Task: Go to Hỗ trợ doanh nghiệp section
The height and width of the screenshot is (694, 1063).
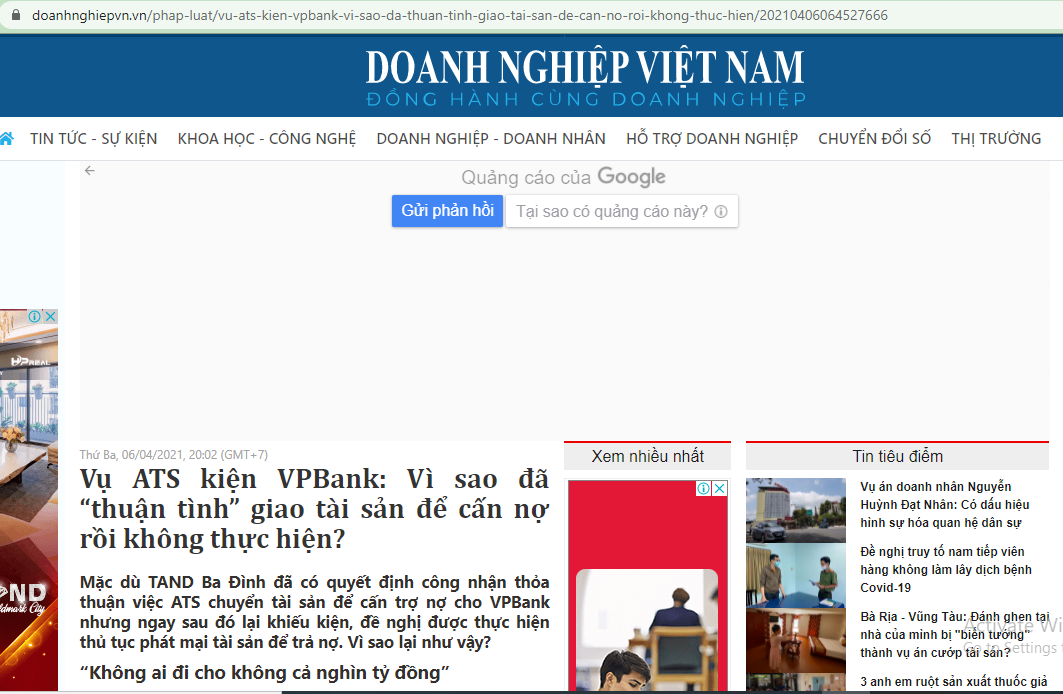Action: [x=712, y=138]
